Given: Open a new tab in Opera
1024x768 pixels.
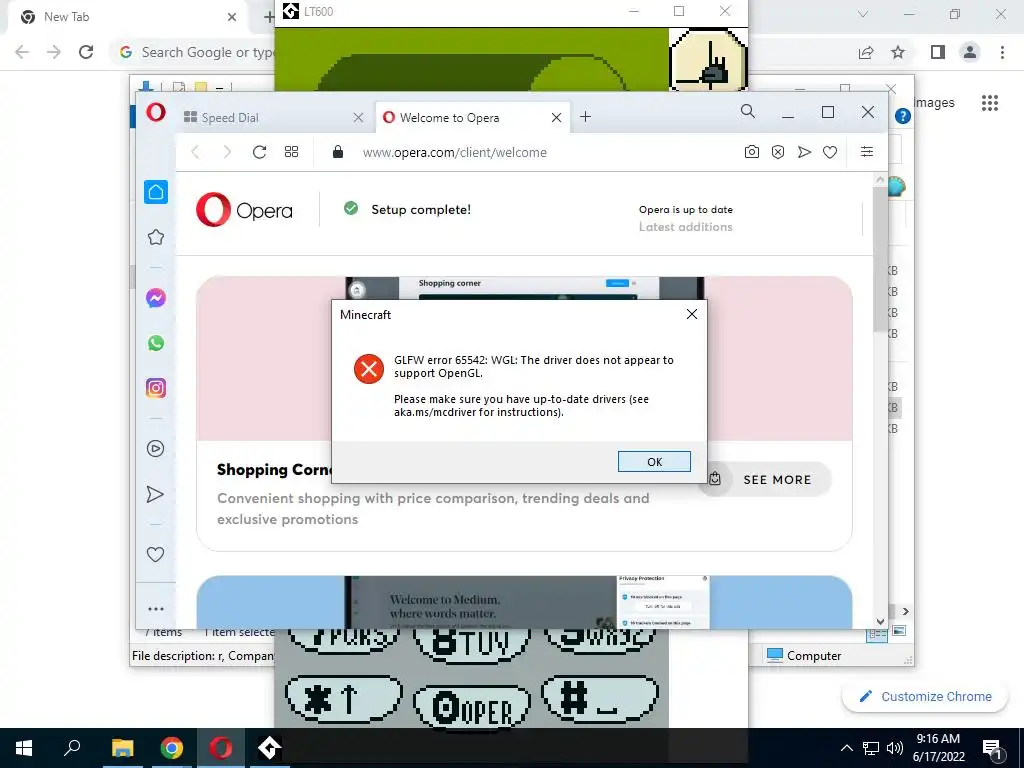Looking at the screenshot, I should (585, 117).
